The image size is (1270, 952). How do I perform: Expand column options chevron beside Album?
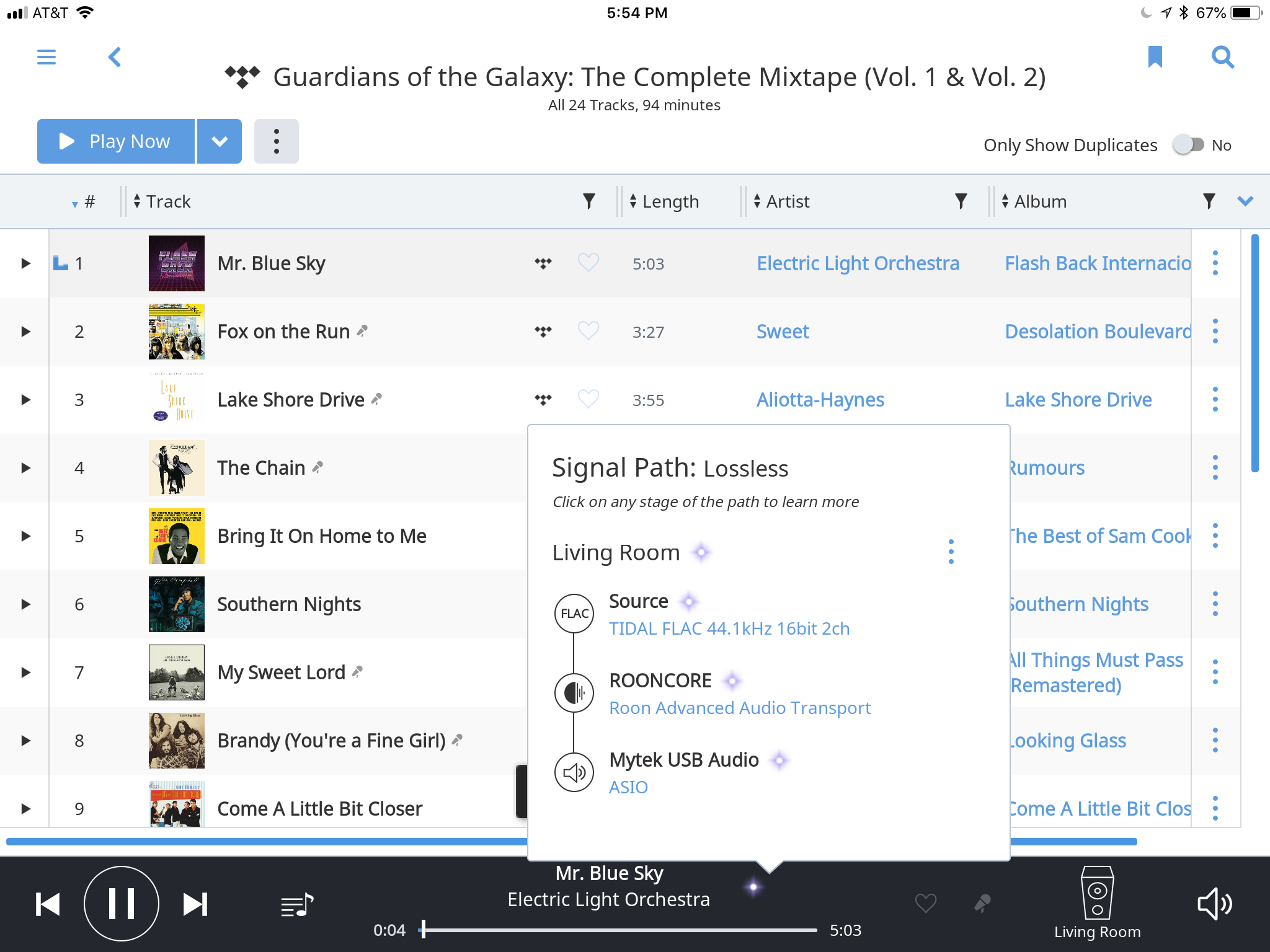pos(1245,201)
